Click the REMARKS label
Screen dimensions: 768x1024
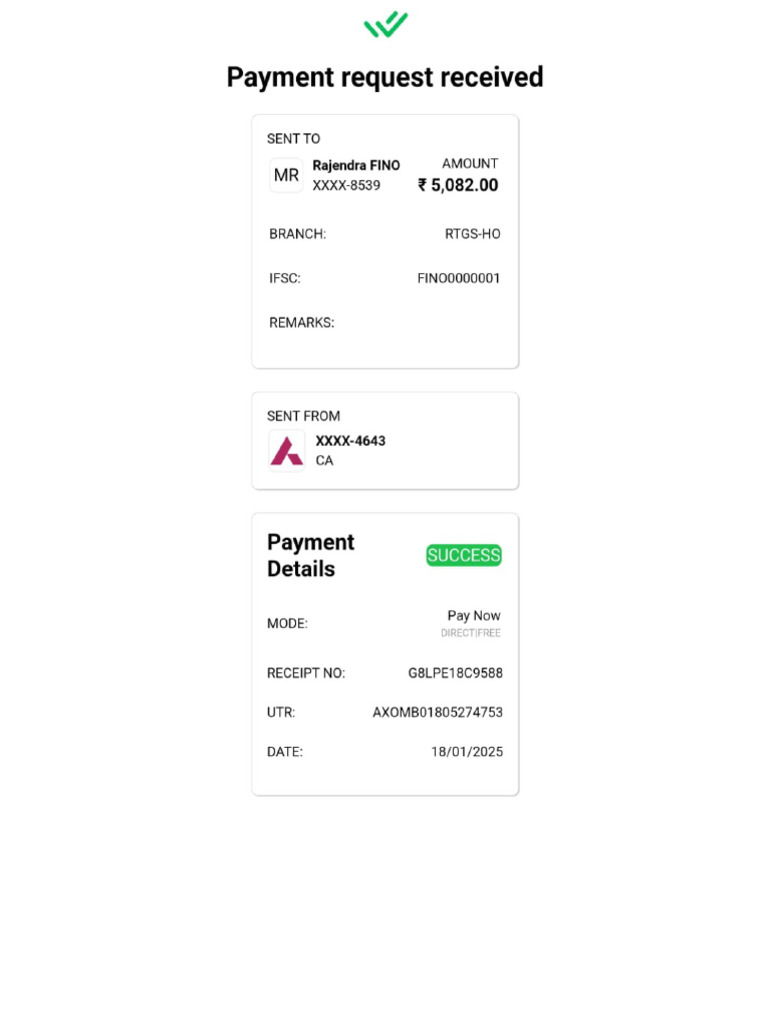[x=302, y=323]
